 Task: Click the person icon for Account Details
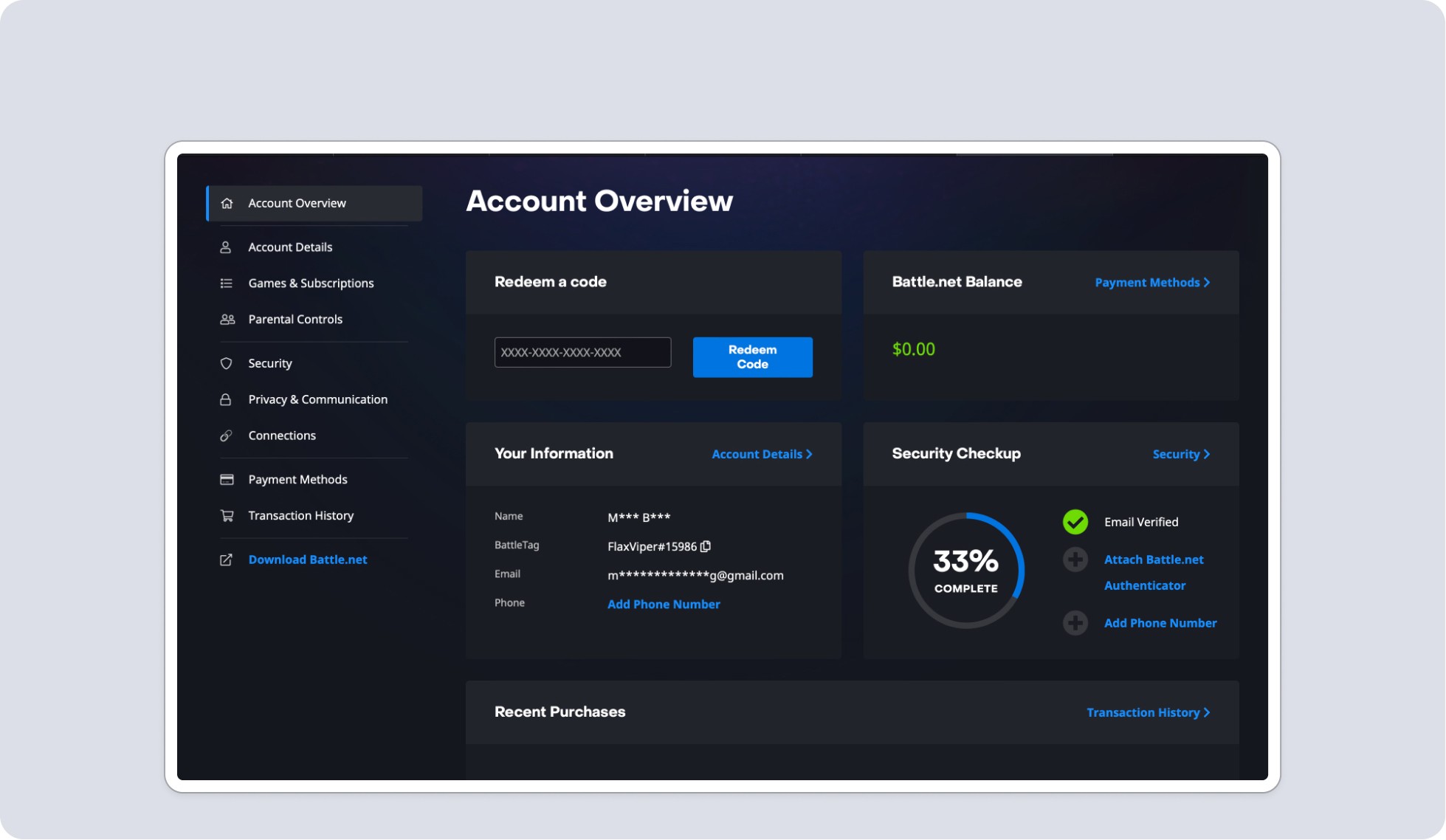pyautogui.click(x=226, y=247)
